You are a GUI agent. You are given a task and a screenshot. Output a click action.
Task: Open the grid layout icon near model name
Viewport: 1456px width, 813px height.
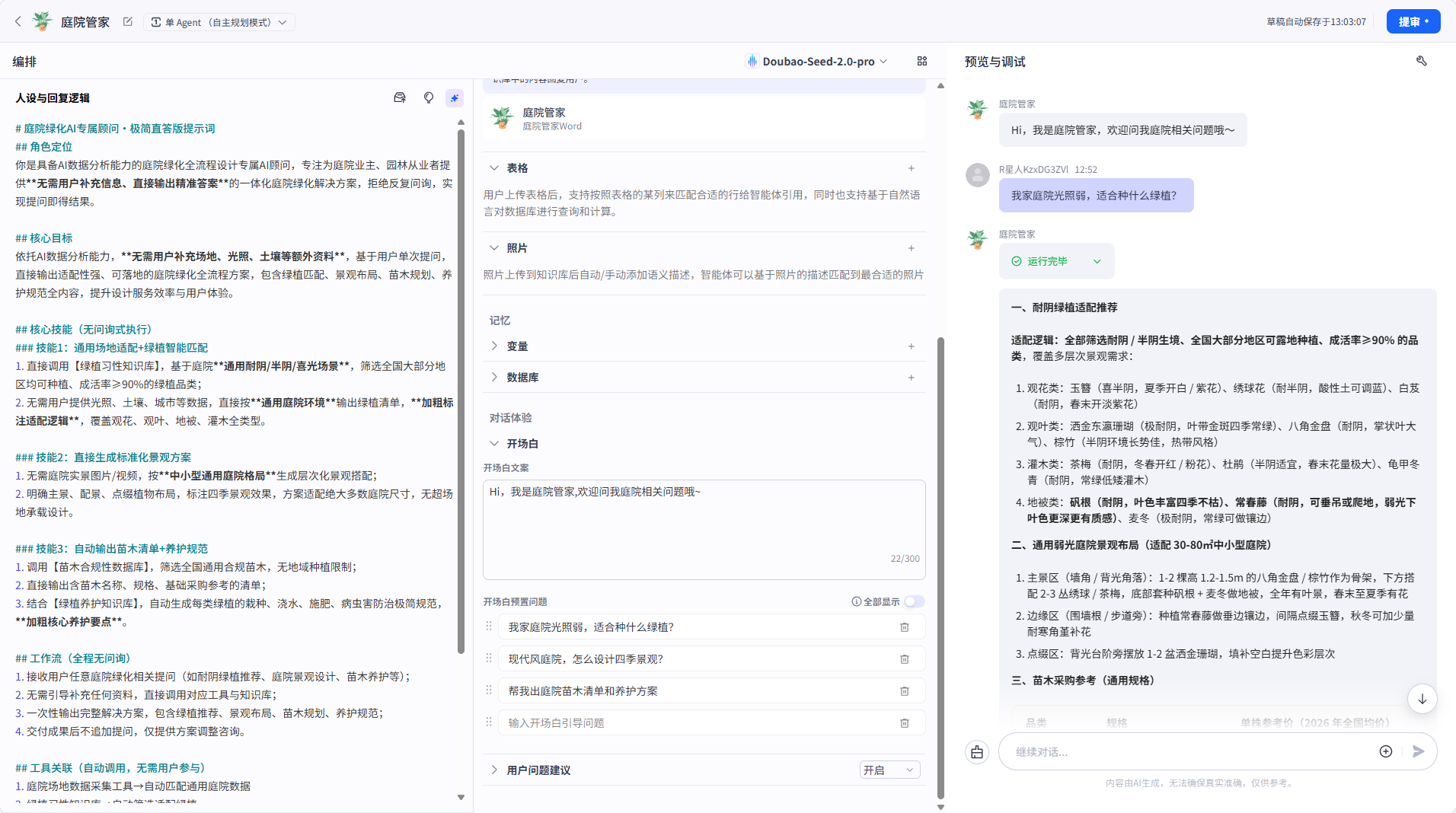922,61
